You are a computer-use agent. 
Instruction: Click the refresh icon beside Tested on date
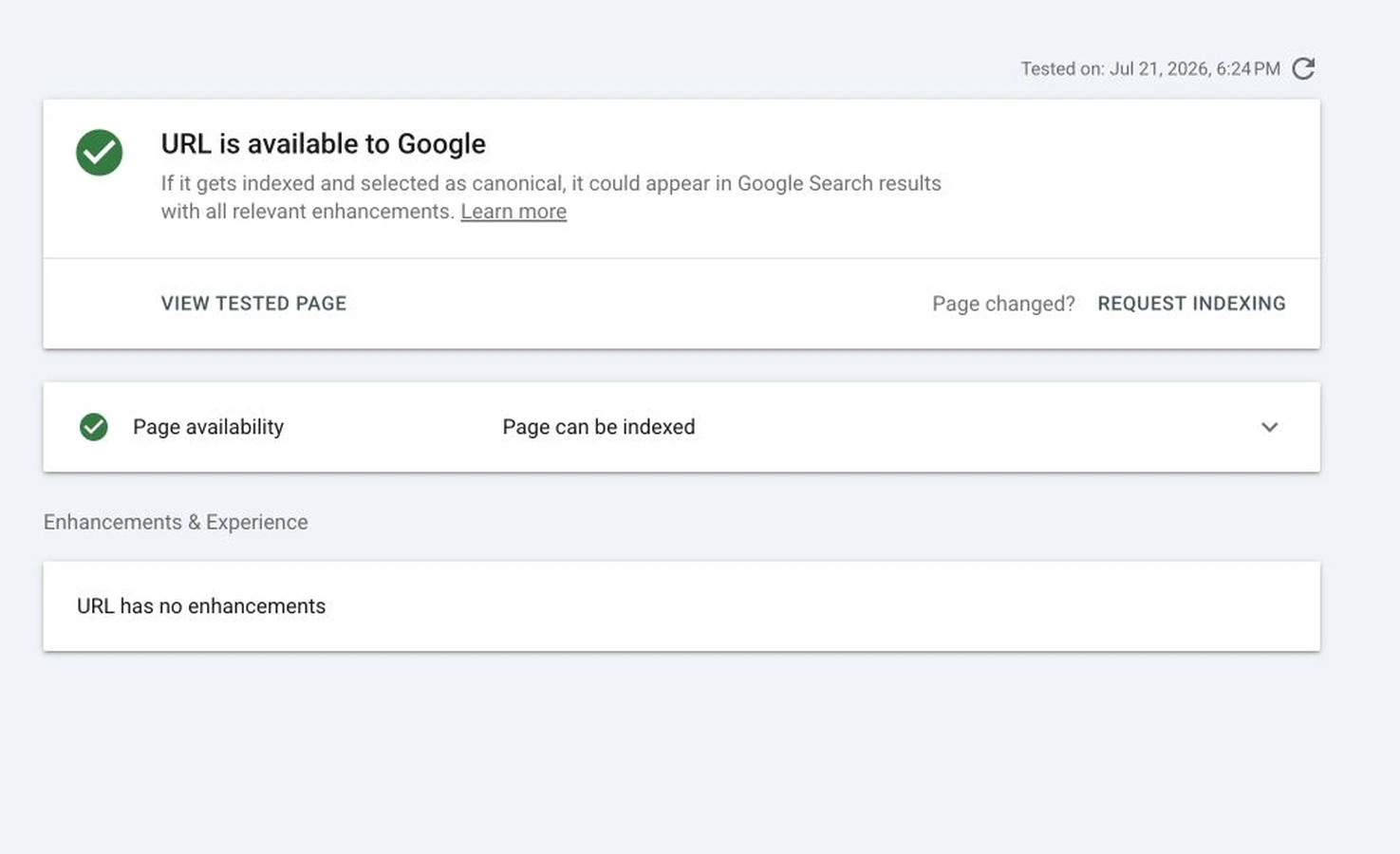click(1303, 68)
